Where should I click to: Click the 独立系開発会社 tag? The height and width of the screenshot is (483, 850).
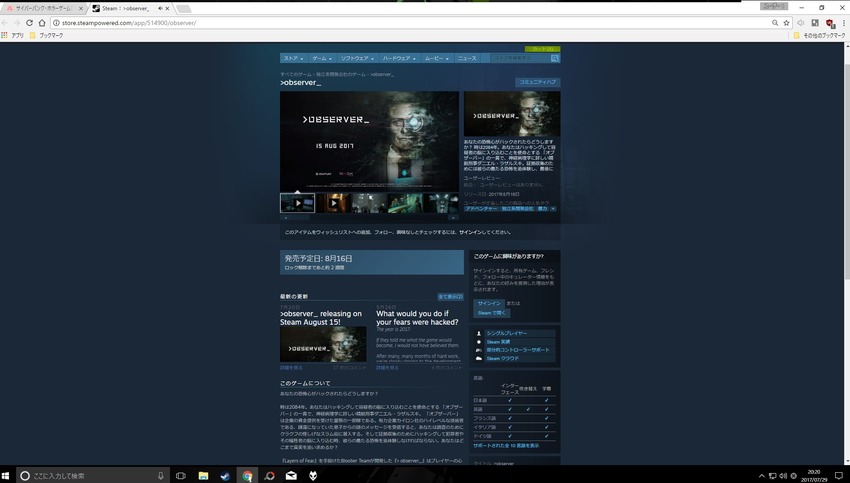click(x=517, y=209)
